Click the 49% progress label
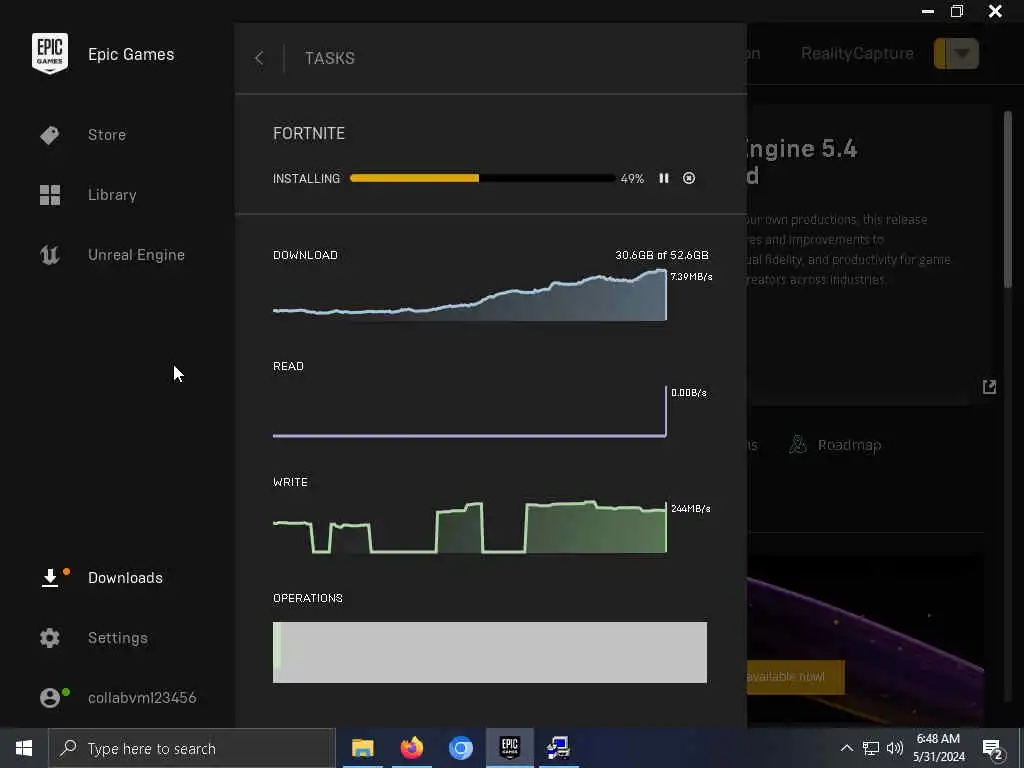The width and height of the screenshot is (1024, 768). pyautogui.click(x=632, y=178)
